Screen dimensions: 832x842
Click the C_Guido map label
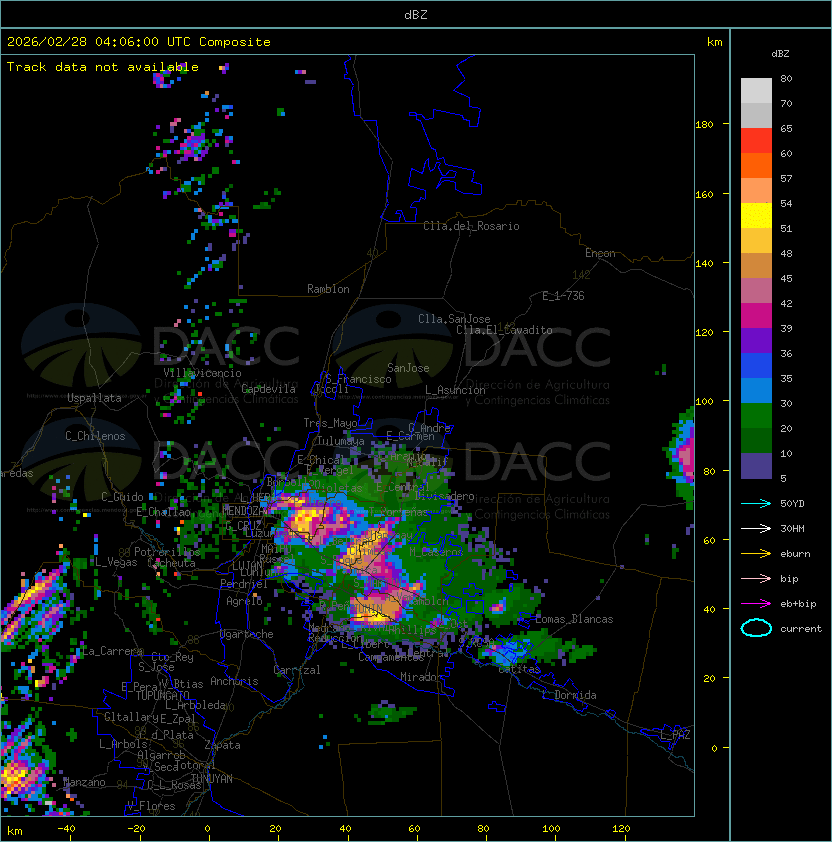(x=122, y=497)
